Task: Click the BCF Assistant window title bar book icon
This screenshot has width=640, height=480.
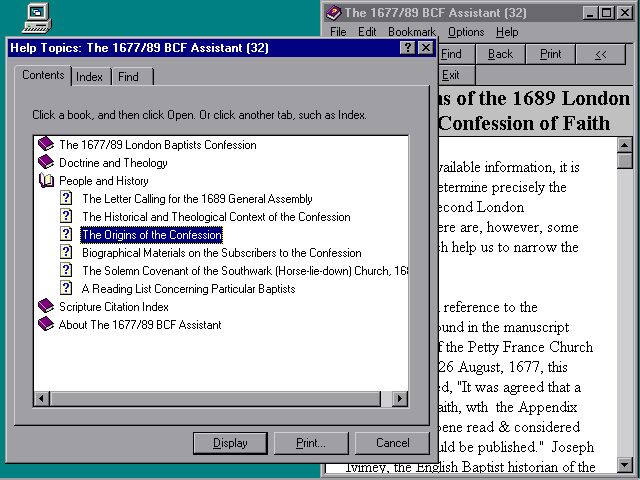Action: coord(333,13)
